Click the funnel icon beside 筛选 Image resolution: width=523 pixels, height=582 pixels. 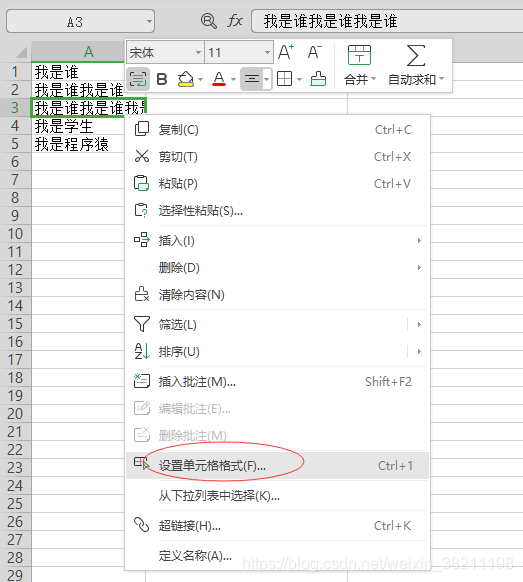coord(141,324)
